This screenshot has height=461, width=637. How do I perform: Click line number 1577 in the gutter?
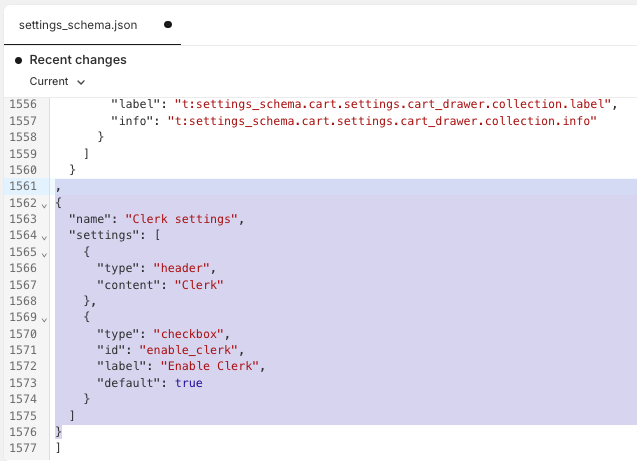click(x=23, y=448)
